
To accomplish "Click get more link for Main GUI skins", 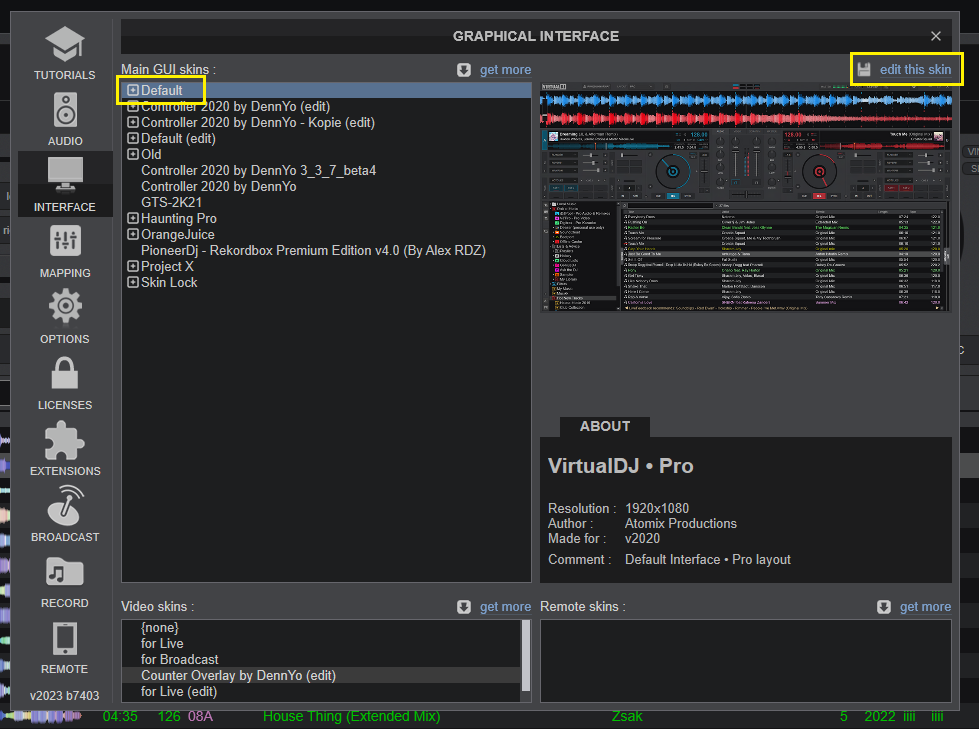I will tap(505, 70).
